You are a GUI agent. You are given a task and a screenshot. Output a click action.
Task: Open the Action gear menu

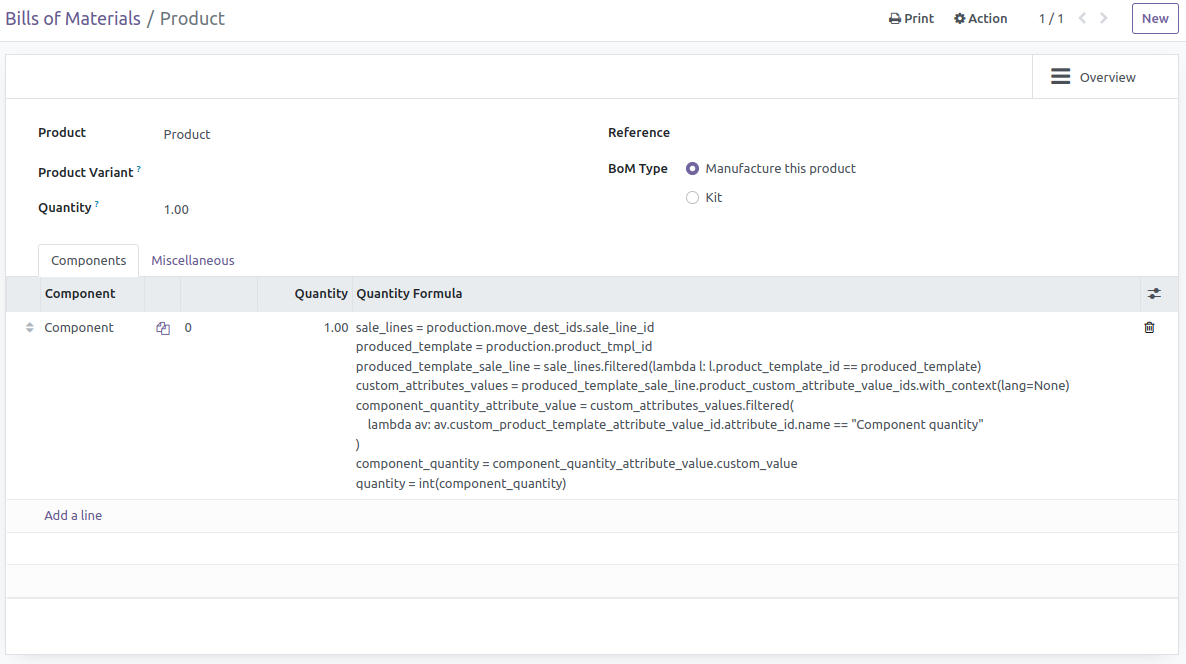pos(980,19)
